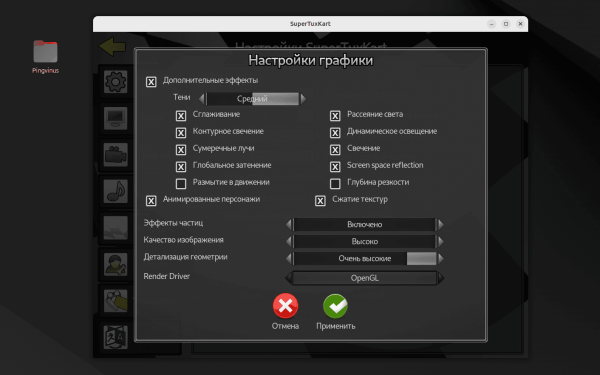Toggle Screen space reflection checkbox

click(335, 167)
